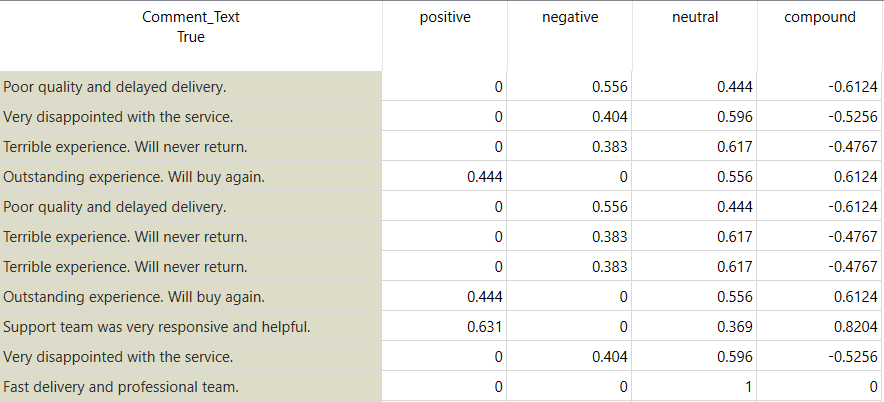884x402 pixels.
Task: Click first compound cell showing -0.5256
Action: pos(853,117)
